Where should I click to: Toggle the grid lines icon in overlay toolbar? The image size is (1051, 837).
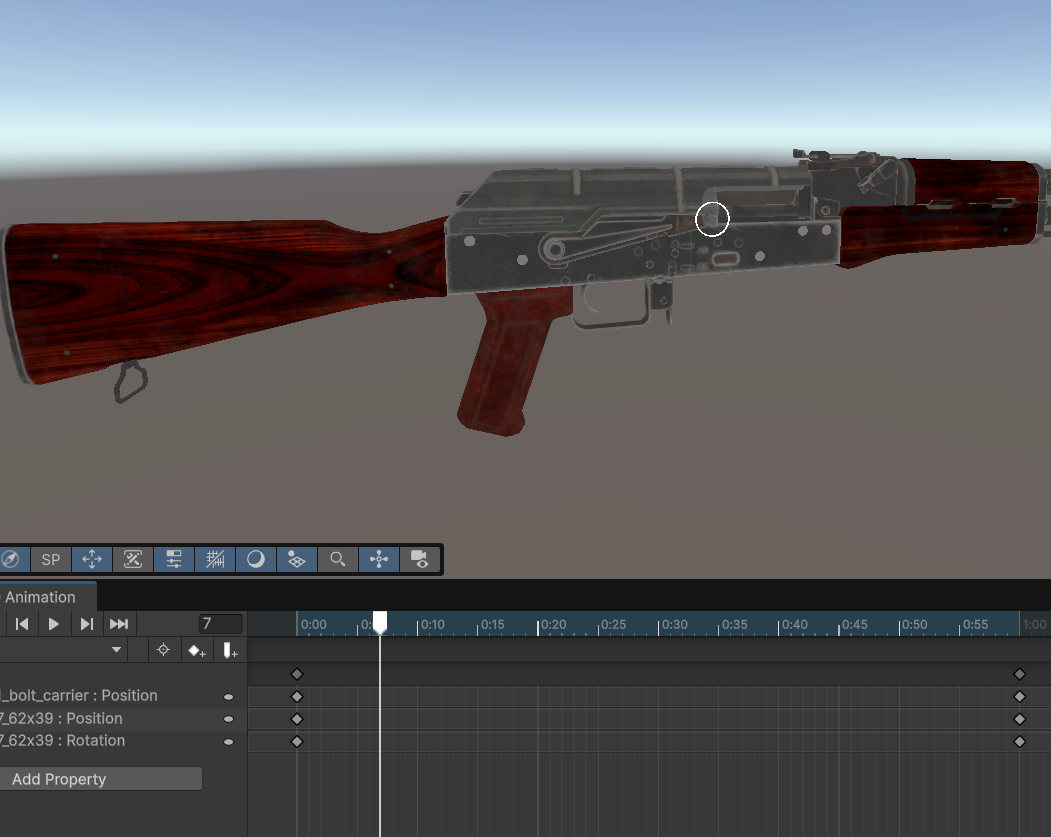(215, 559)
